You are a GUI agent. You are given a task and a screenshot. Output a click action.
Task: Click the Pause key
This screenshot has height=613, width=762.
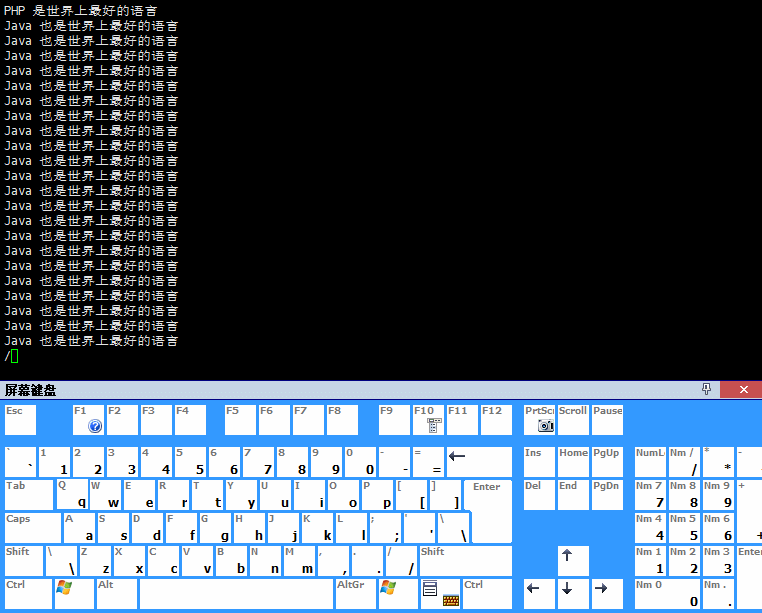(607, 420)
